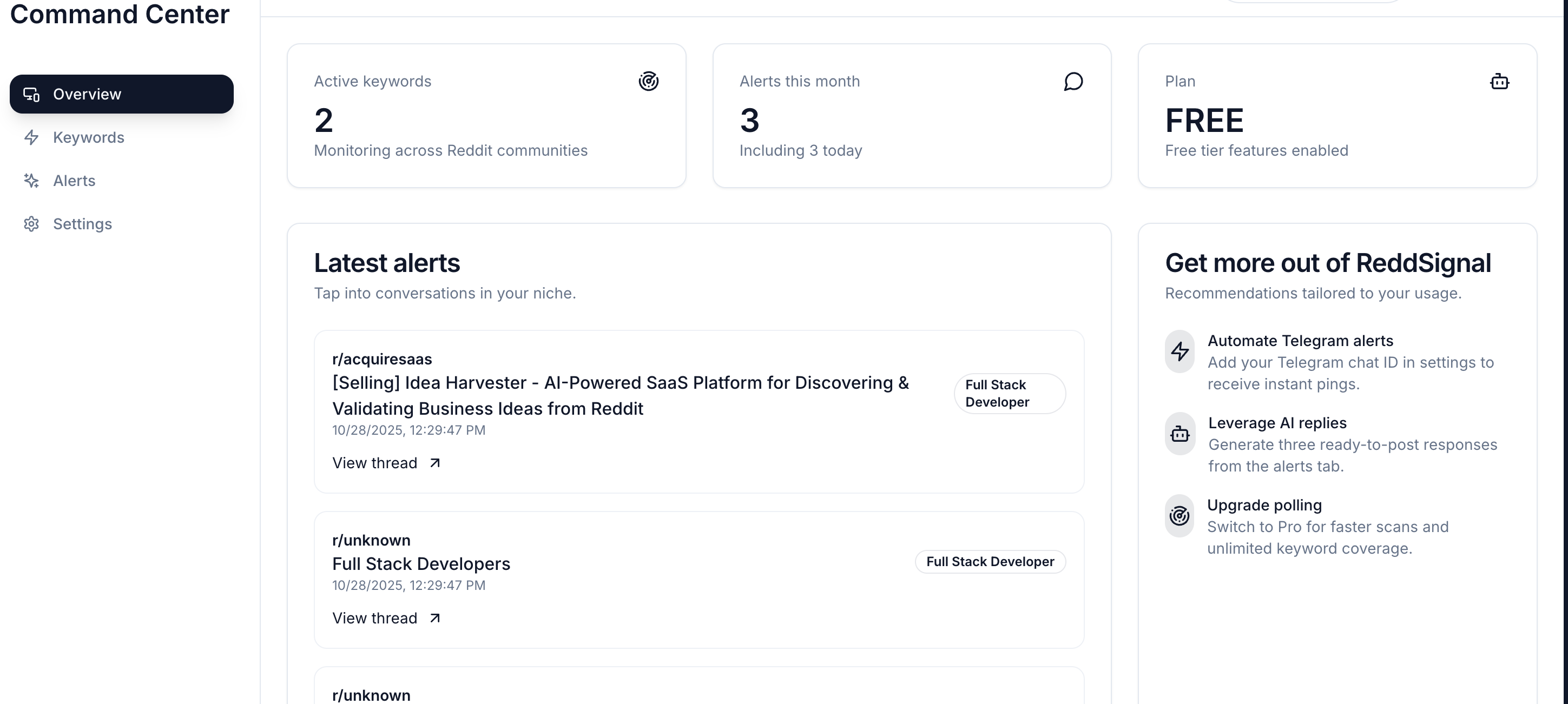Click the Full Stack Developer badge on Idea Harvester alert
Image resolution: width=1568 pixels, height=704 pixels.
click(1009, 393)
